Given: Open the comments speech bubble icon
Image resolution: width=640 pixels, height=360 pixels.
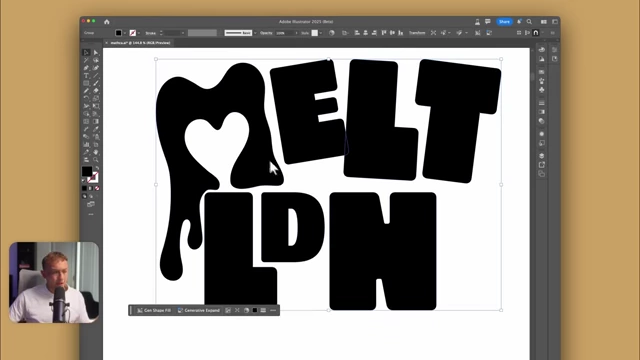Looking at the screenshot, I should click(488, 22).
